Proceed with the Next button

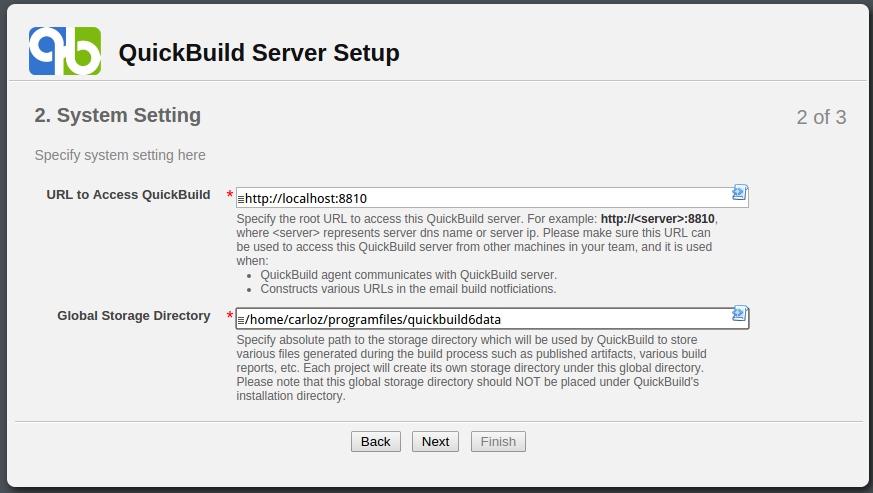click(435, 442)
